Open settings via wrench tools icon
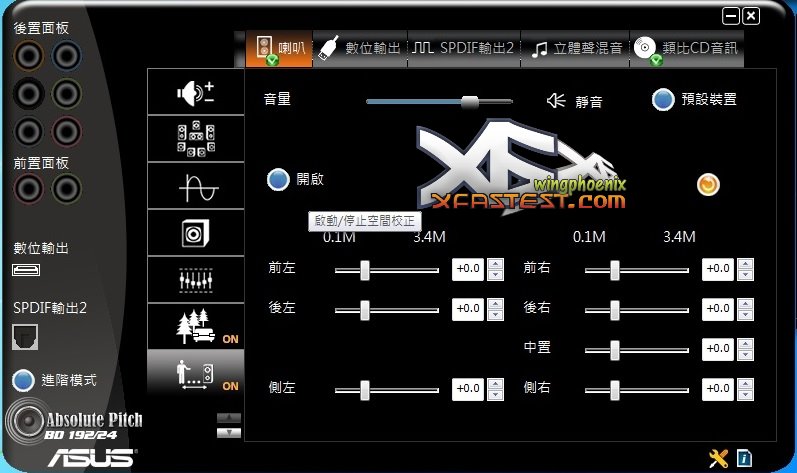The width and height of the screenshot is (797, 473). [719, 458]
